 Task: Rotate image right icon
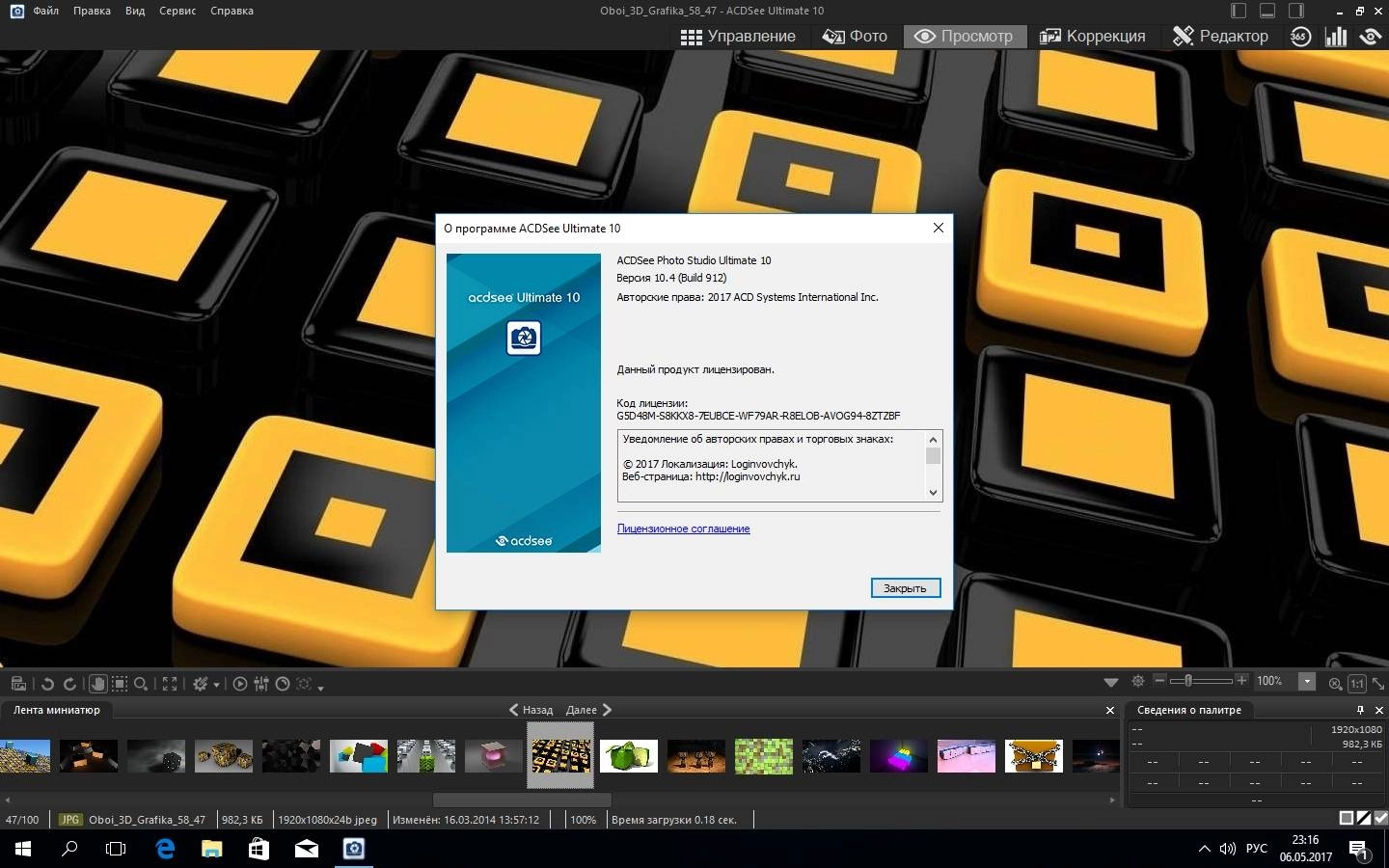click(69, 684)
